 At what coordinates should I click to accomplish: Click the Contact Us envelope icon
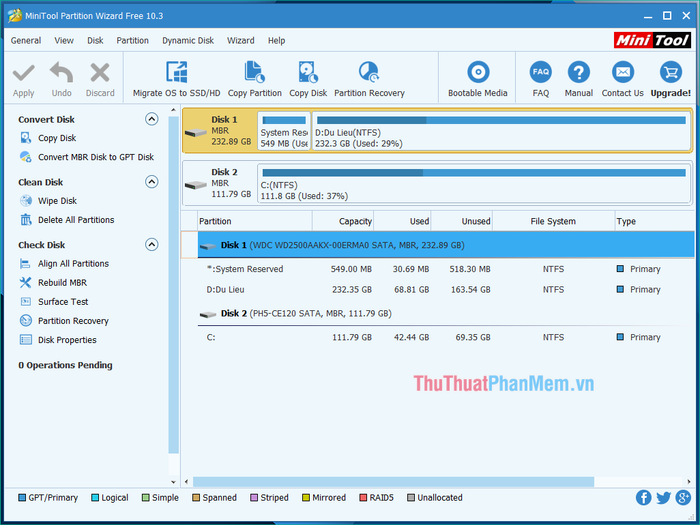click(622, 72)
